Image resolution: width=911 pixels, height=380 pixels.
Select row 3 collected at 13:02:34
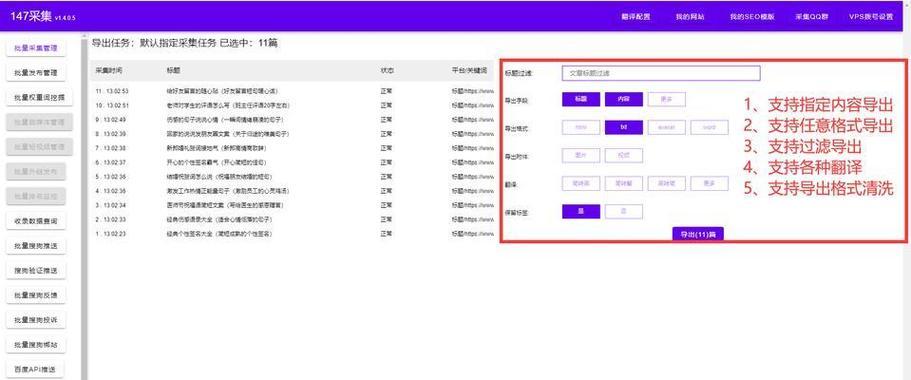pyautogui.click(x=293, y=205)
